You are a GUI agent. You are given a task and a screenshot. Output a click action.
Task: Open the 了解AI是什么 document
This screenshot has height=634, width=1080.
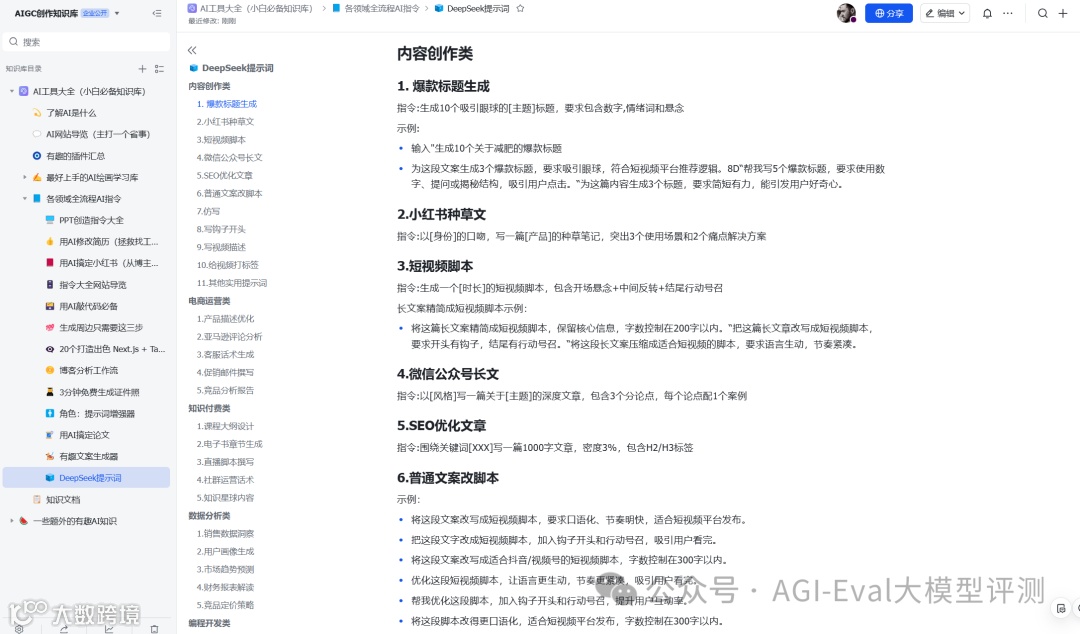point(72,113)
